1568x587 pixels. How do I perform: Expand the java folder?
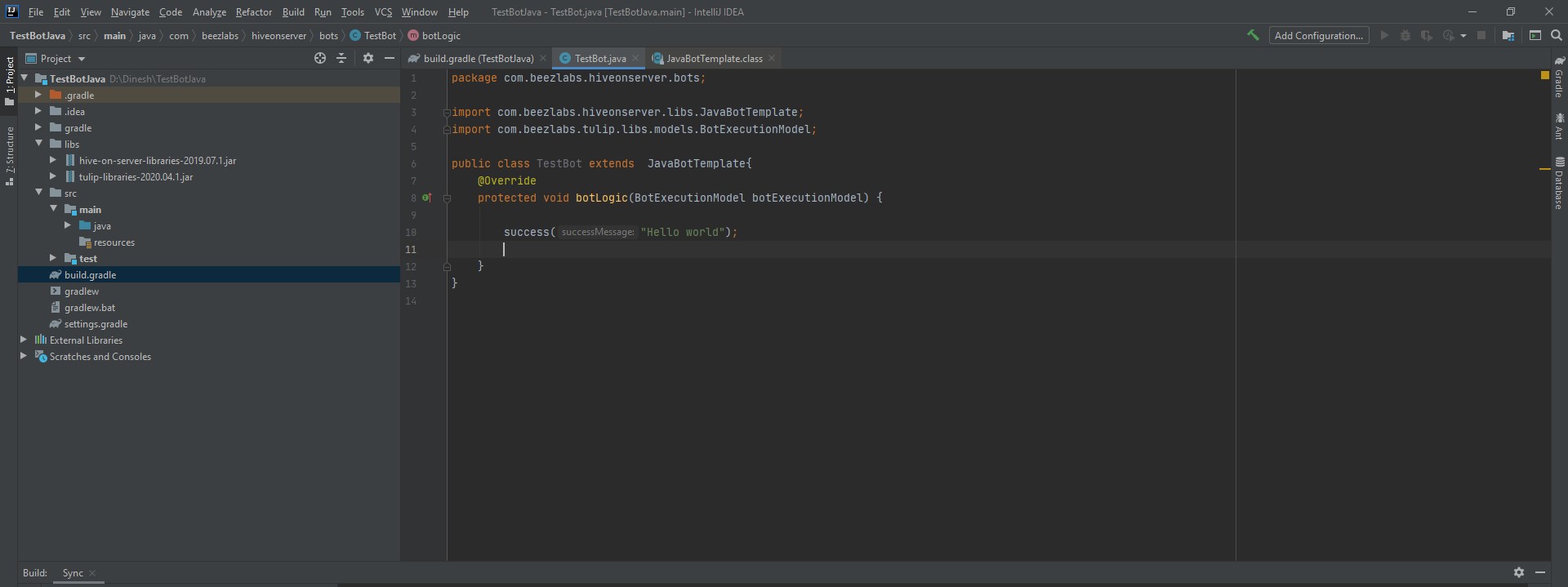68,225
